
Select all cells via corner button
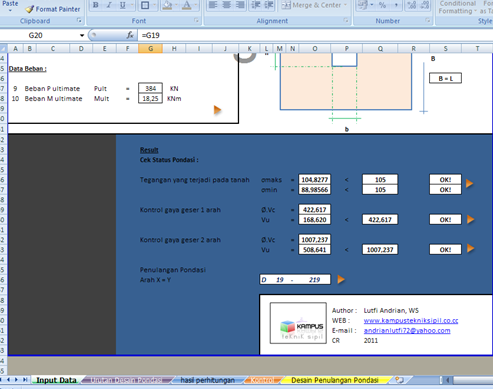(x=3, y=49)
